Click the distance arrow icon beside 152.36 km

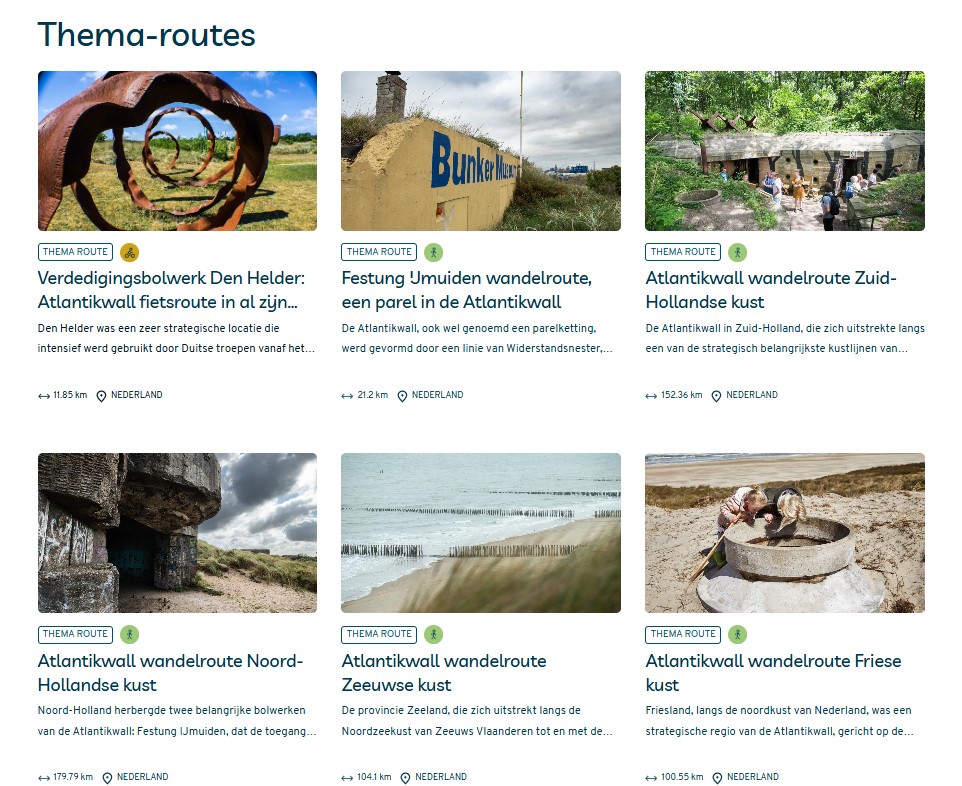click(651, 396)
